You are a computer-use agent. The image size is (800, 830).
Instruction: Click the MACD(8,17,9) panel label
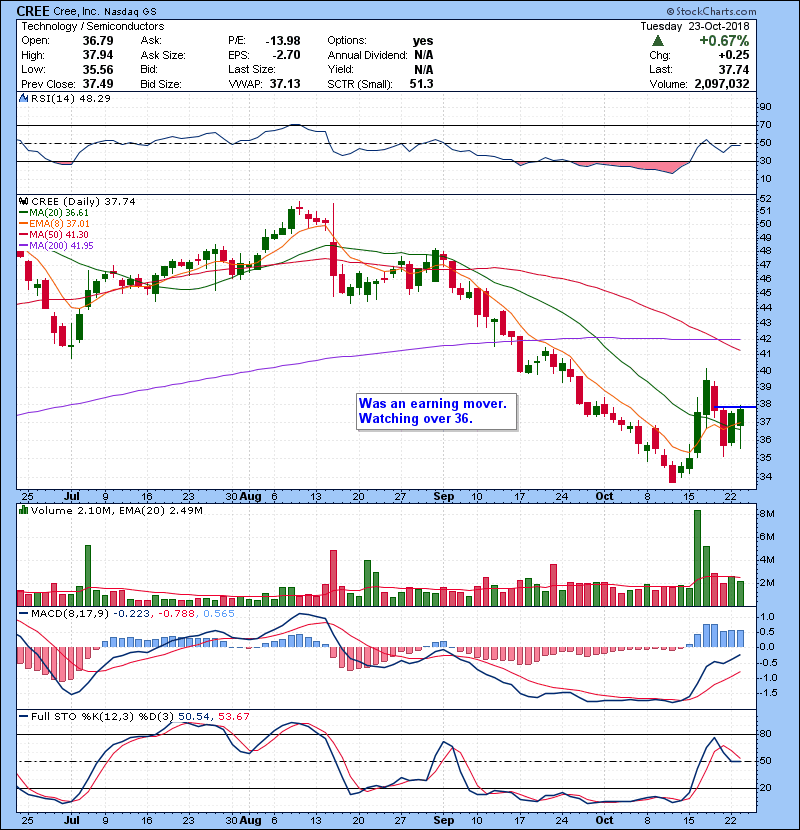pyautogui.click(x=69, y=614)
